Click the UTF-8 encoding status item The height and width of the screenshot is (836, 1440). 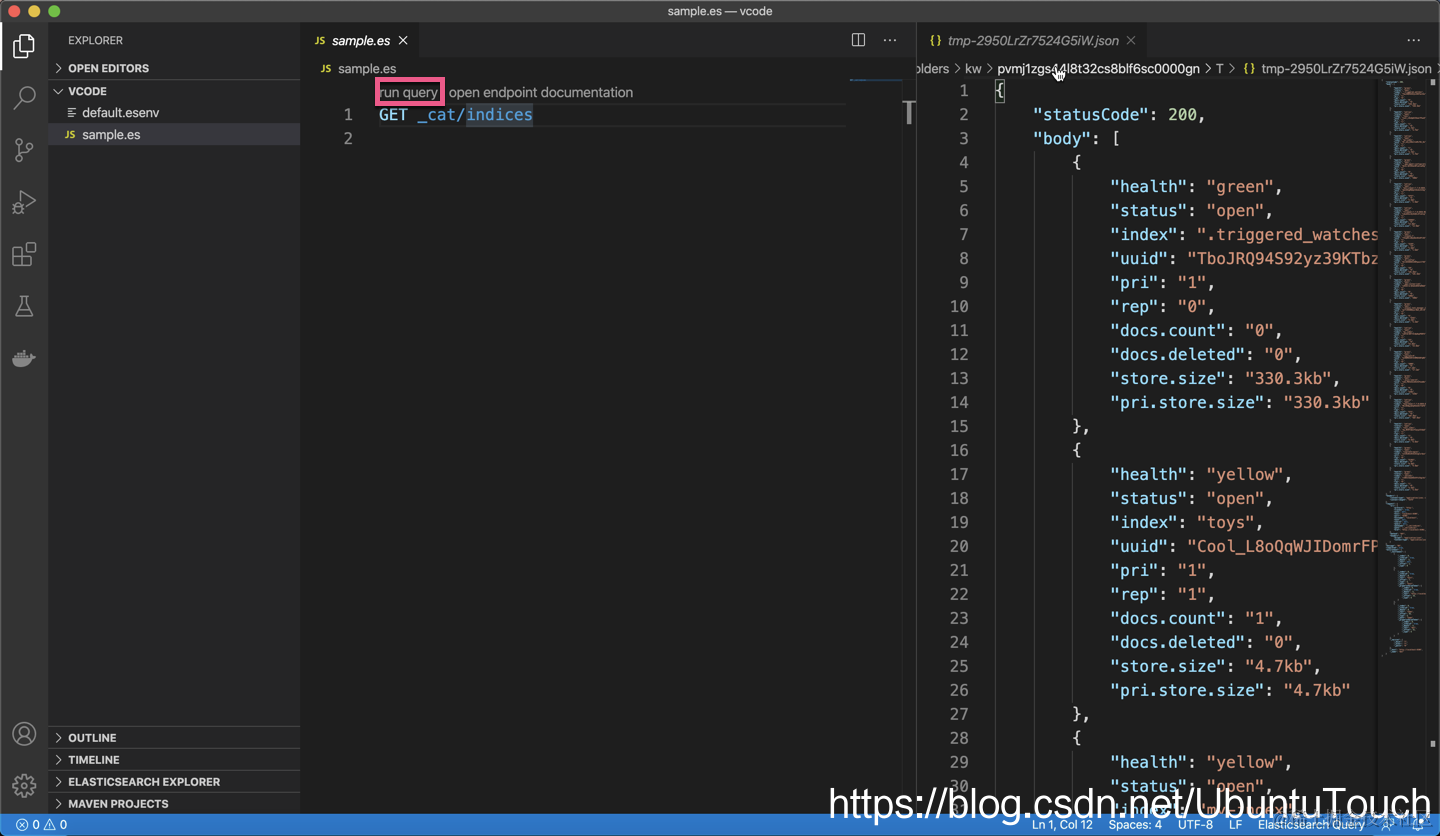click(x=1195, y=825)
